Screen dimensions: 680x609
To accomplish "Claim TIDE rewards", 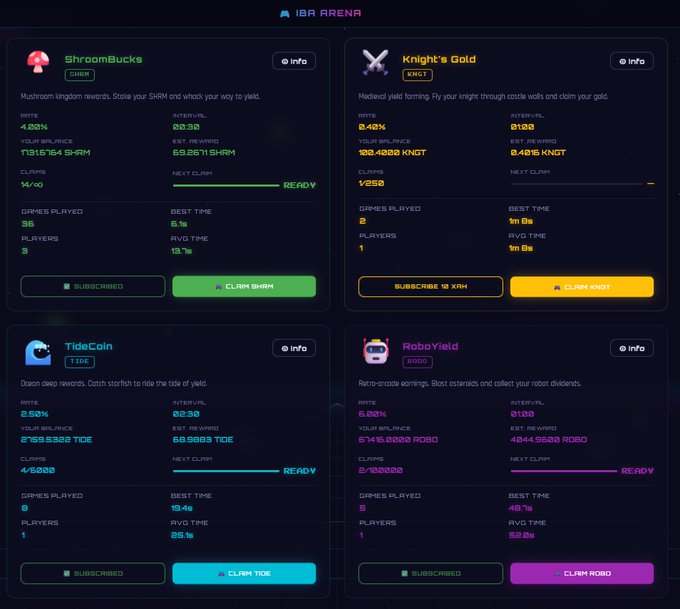I will [x=244, y=573].
